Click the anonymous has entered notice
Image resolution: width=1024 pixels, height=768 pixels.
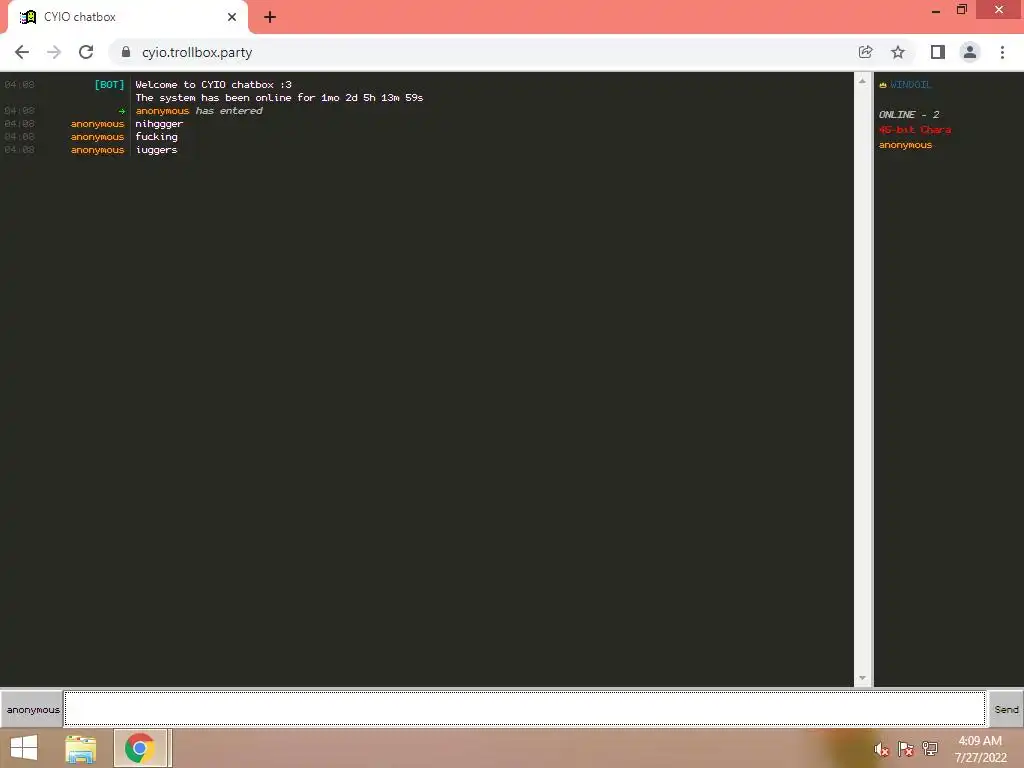click(x=199, y=111)
